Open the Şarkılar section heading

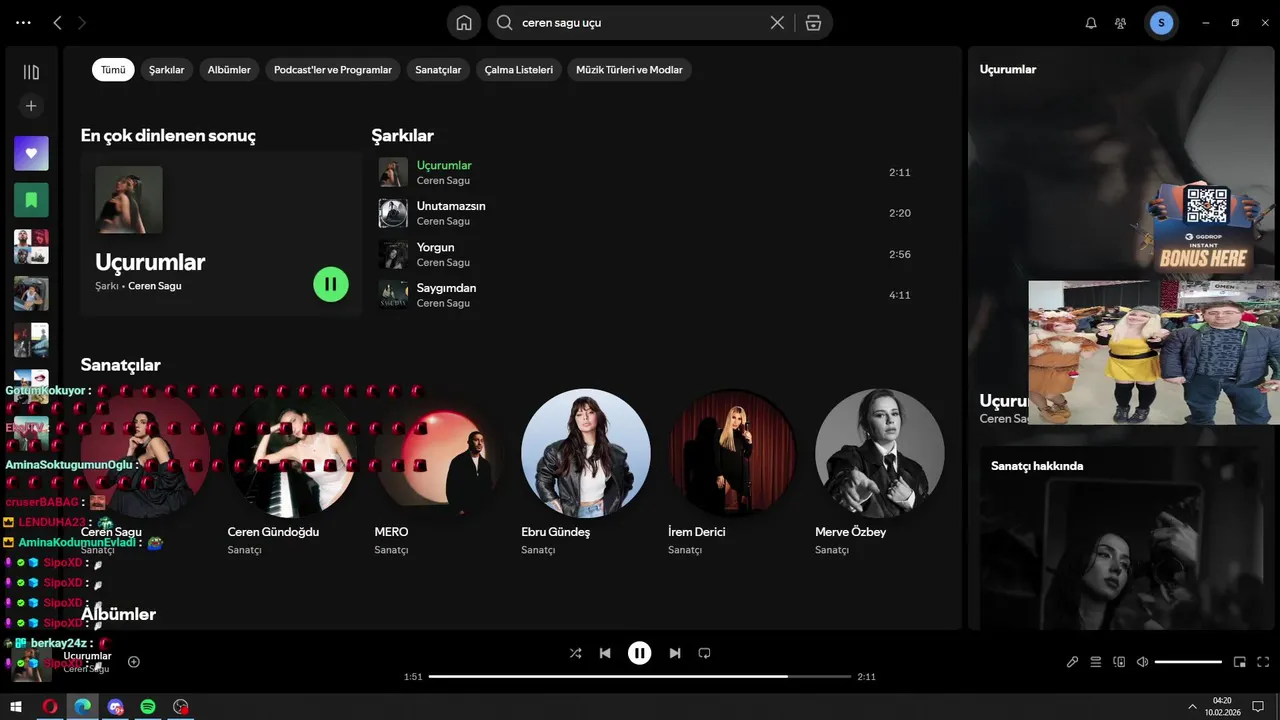(x=402, y=136)
